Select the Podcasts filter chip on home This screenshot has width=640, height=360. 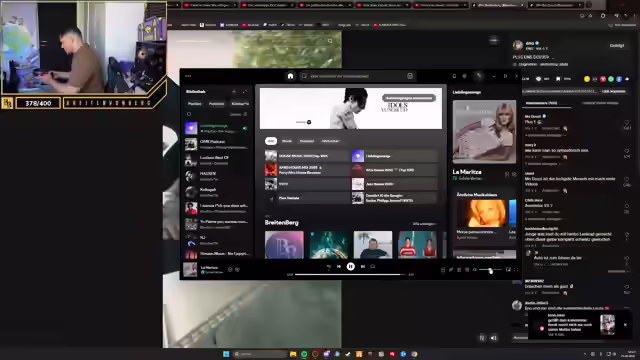307,141
